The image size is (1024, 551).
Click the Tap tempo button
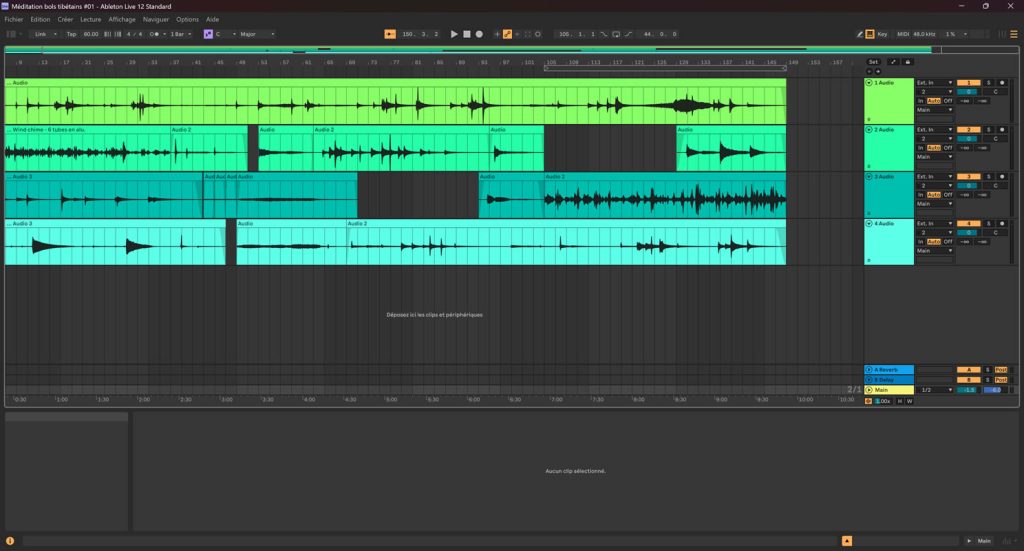[x=71, y=34]
